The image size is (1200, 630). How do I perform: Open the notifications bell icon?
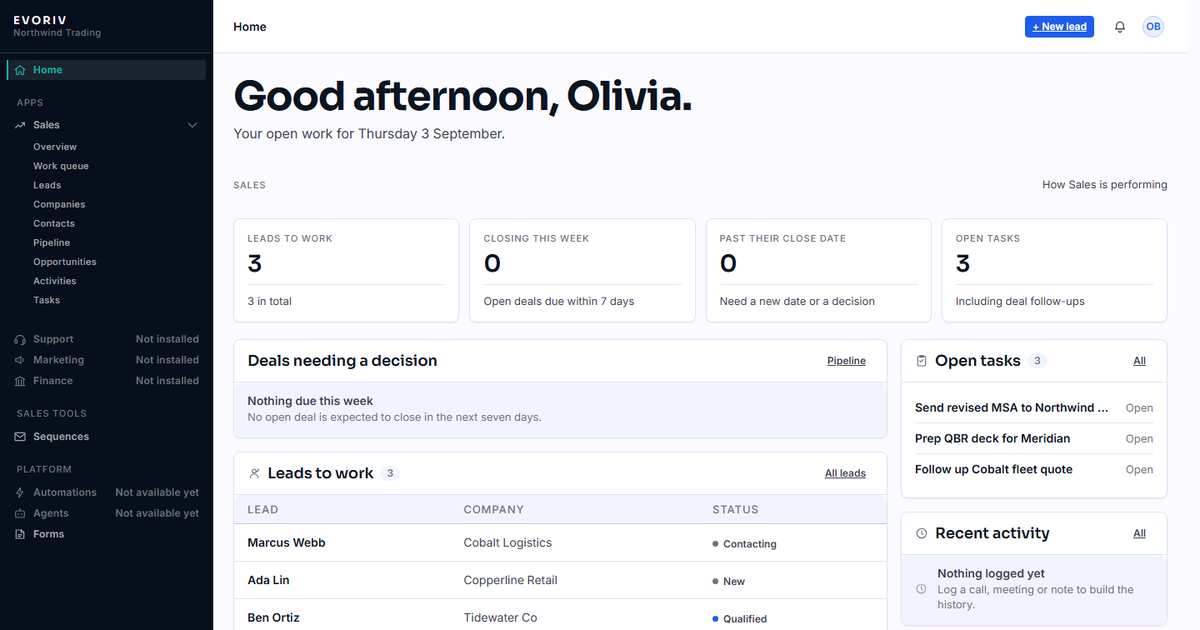pyautogui.click(x=1120, y=27)
